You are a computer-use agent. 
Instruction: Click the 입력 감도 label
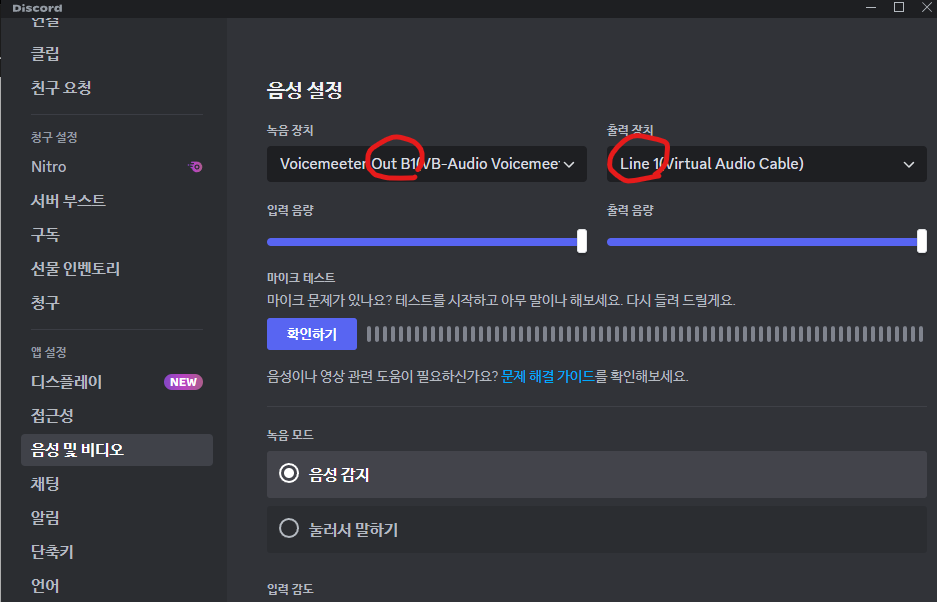coord(290,589)
